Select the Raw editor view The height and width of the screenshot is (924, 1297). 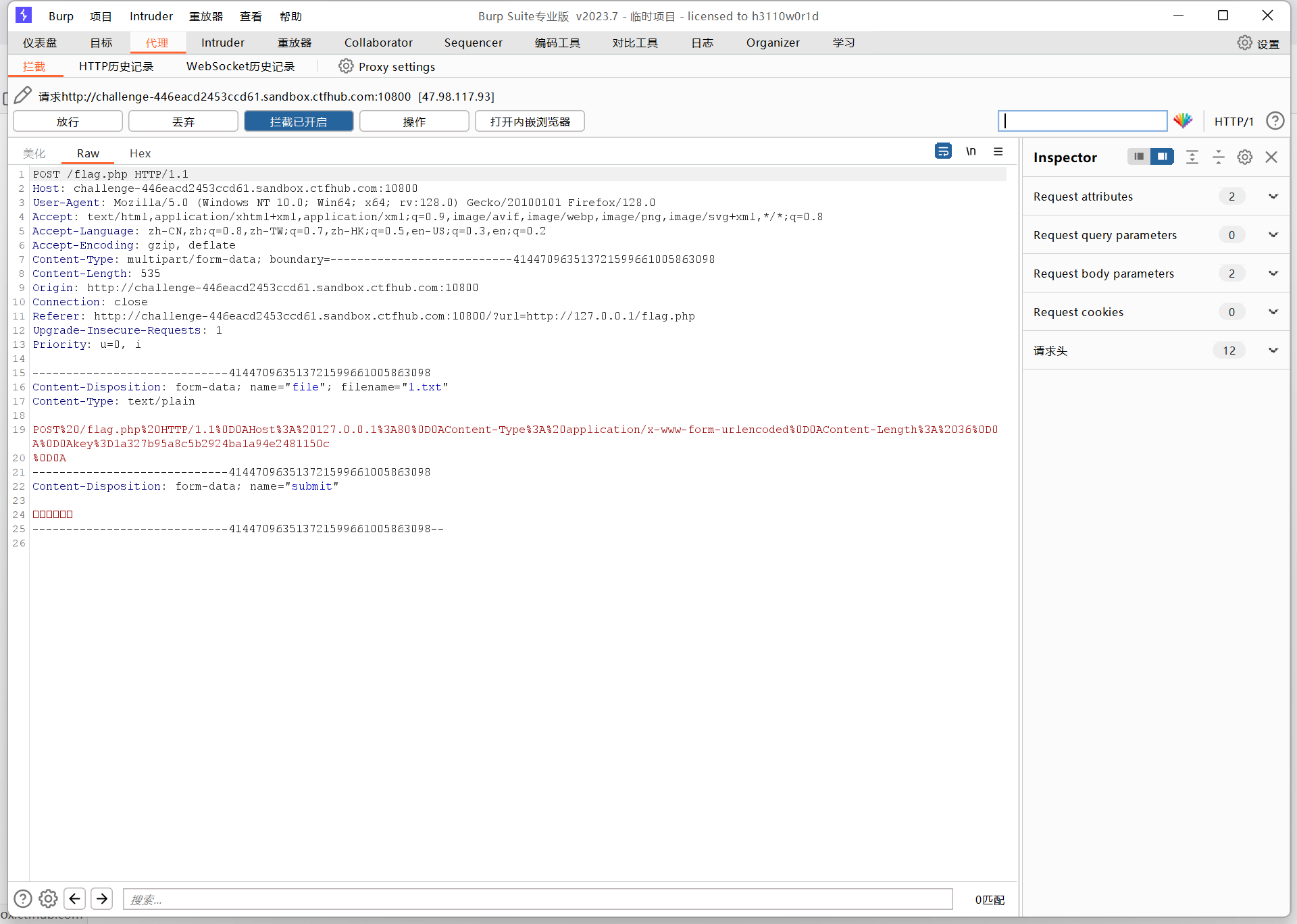[88, 153]
